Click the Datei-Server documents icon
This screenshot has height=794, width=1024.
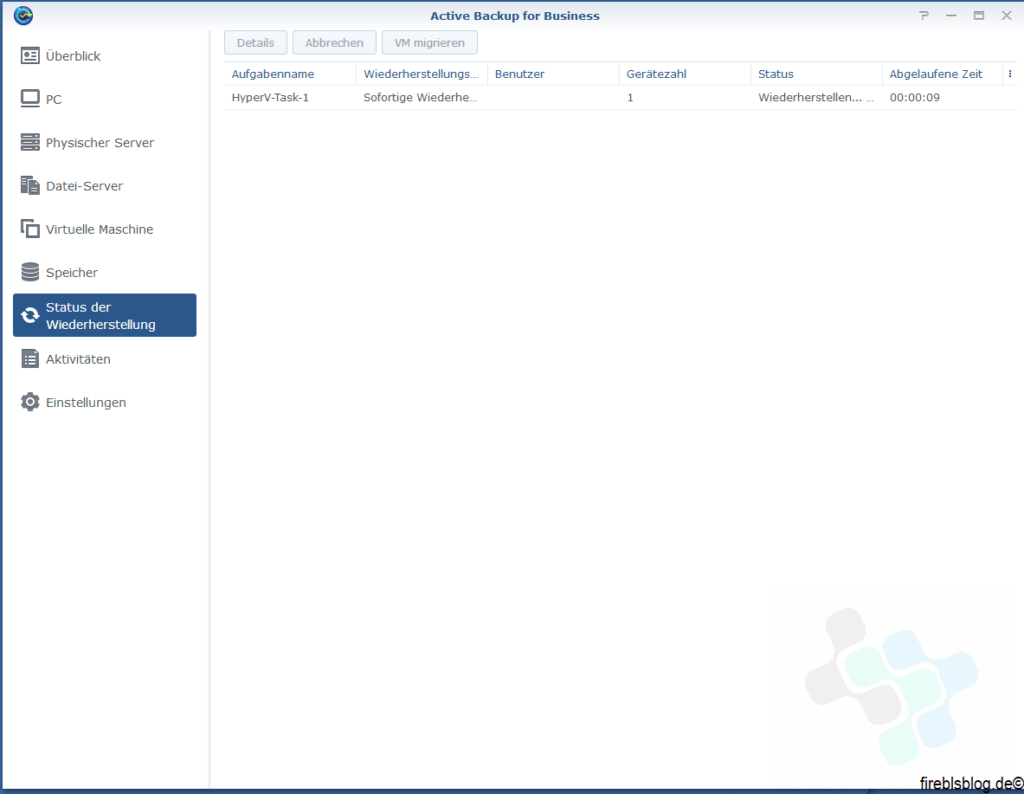tap(30, 185)
